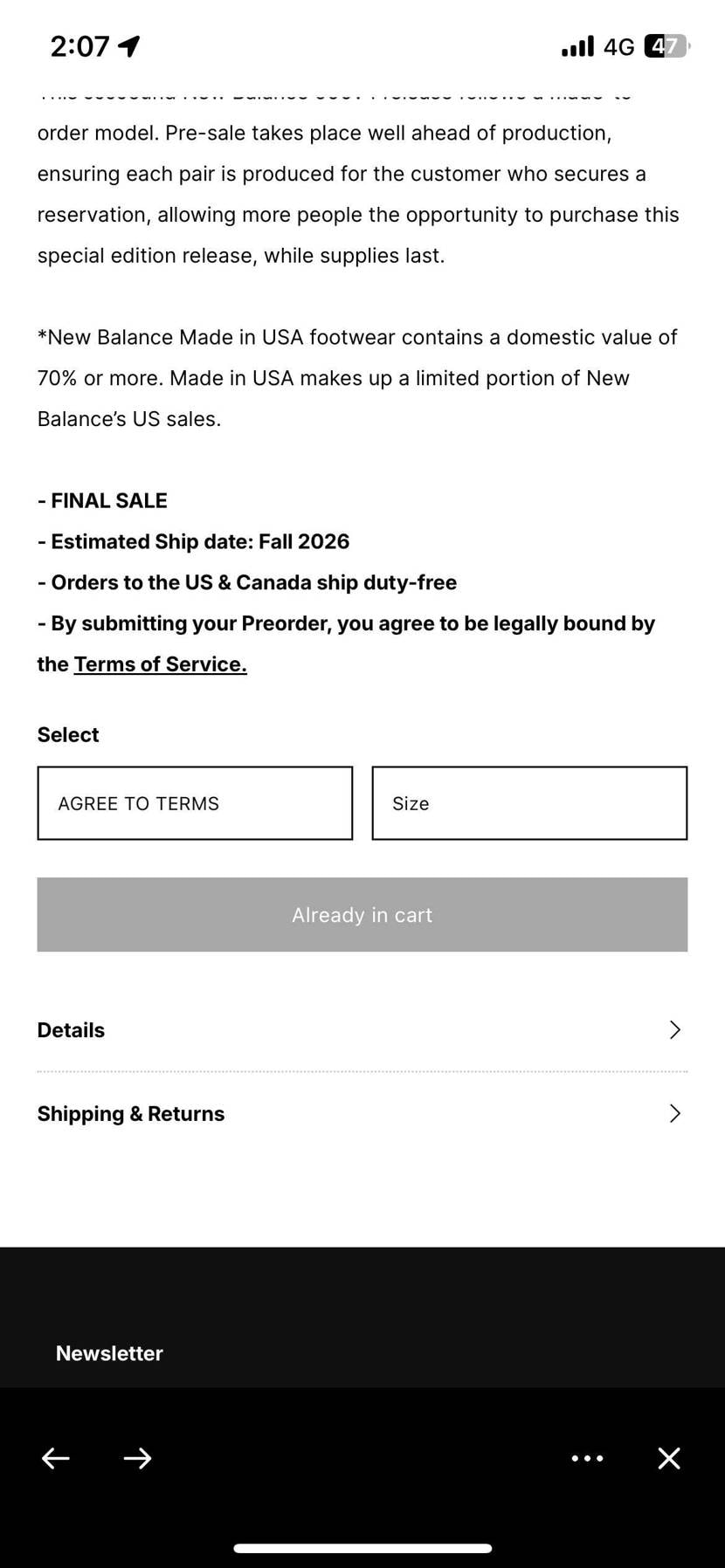The width and height of the screenshot is (725, 1568).
Task: Tap the battery level indicator
Action: point(666,45)
